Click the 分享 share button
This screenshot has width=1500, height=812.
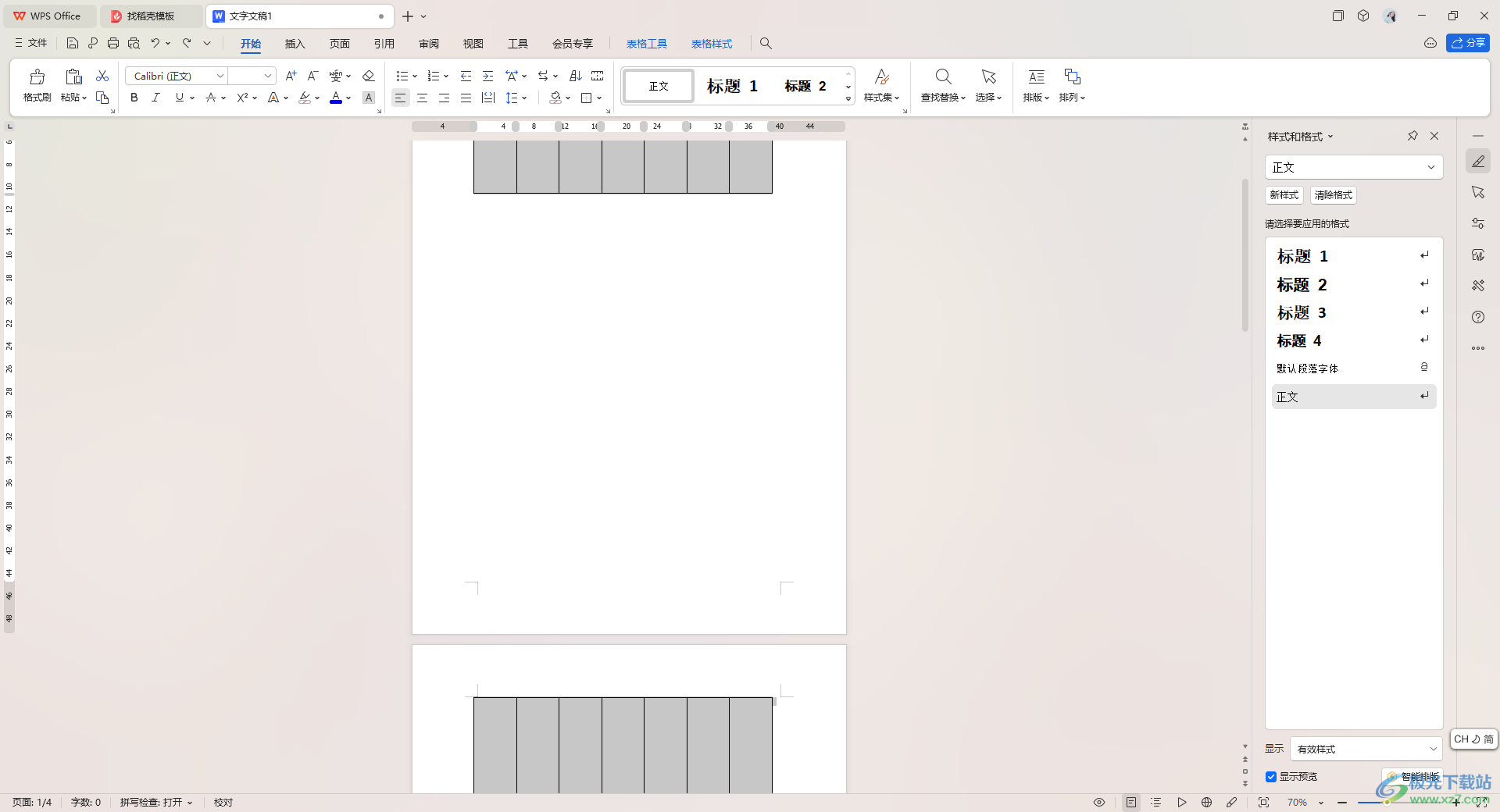tap(1468, 43)
